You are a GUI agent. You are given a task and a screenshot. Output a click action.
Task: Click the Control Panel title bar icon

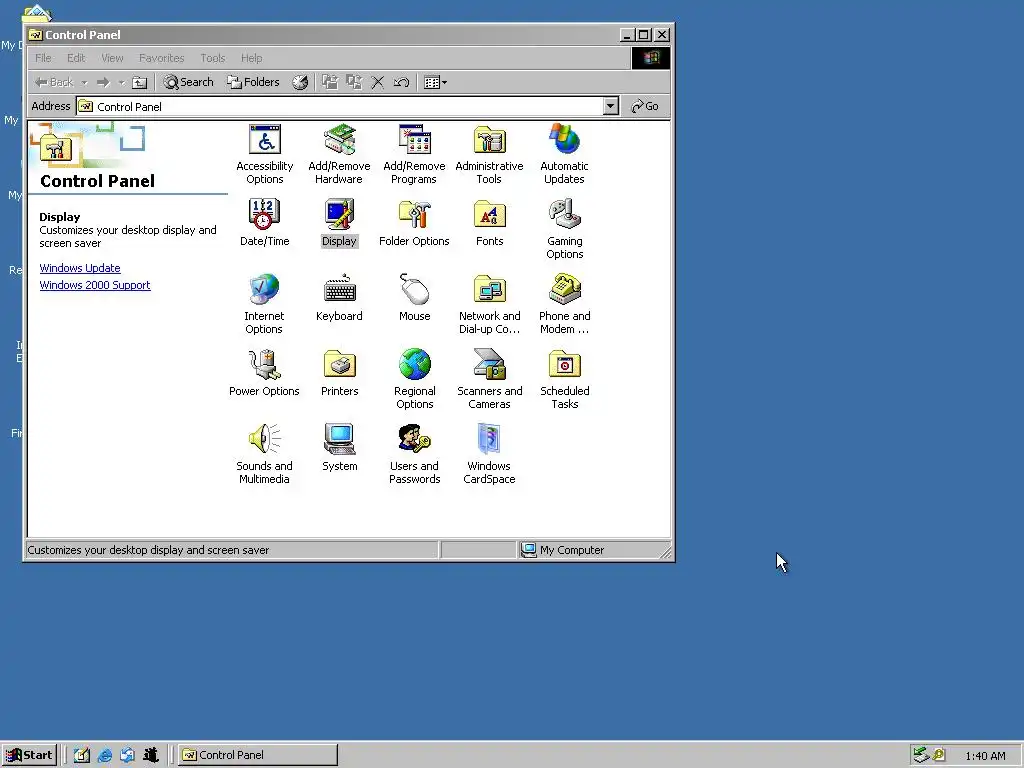[x=35, y=35]
